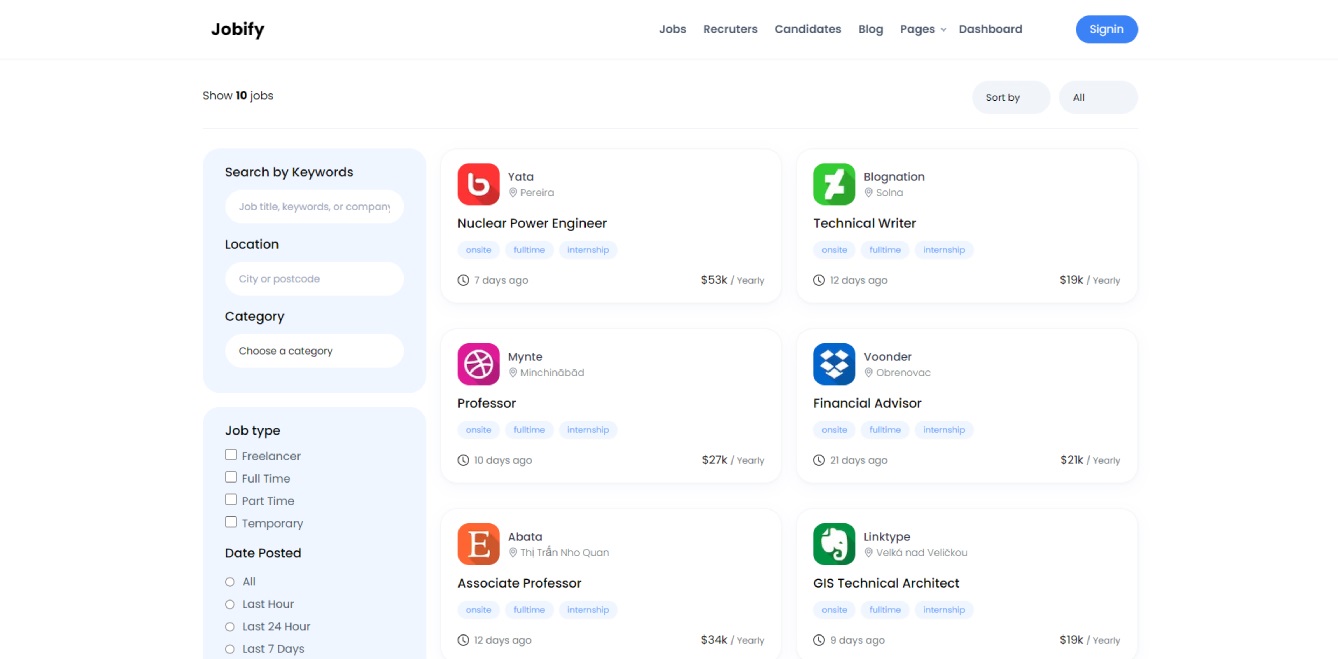The width and height of the screenshot is (1338, 659).
Task: Tick the Part Time checkbox
Action: click(x=231, y=500)
